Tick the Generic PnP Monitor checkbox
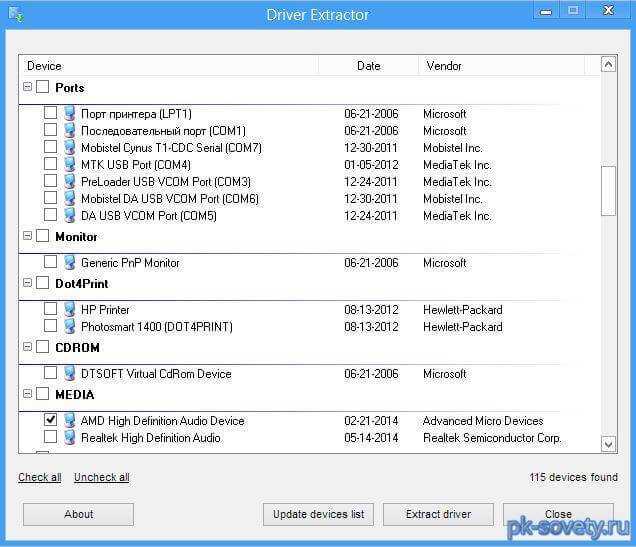636x547 pixels. pyautogui.click(x=50, y=261)
